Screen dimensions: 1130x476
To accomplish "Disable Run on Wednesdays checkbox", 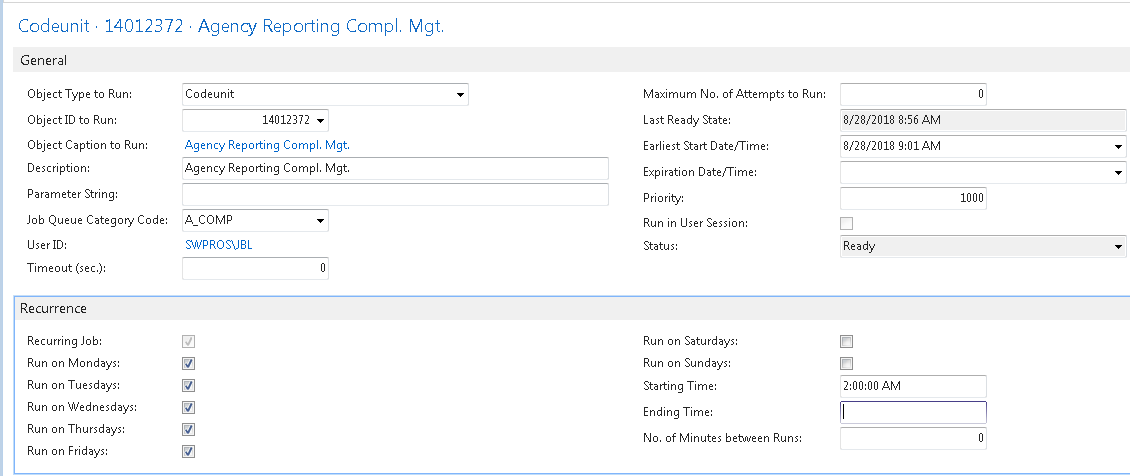I will tap(189, 408).
